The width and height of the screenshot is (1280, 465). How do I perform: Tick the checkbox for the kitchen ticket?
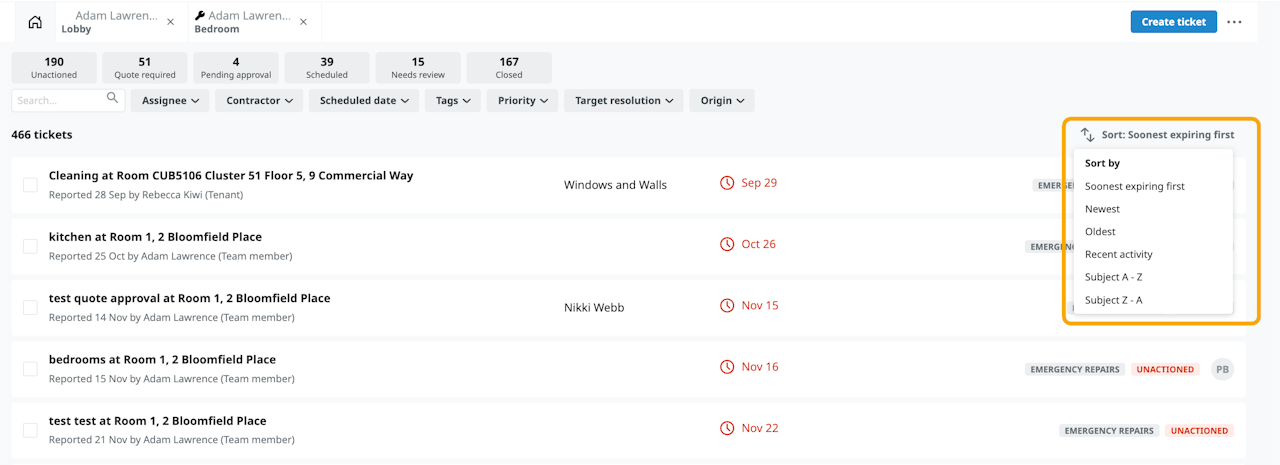(x=30, y=246)
